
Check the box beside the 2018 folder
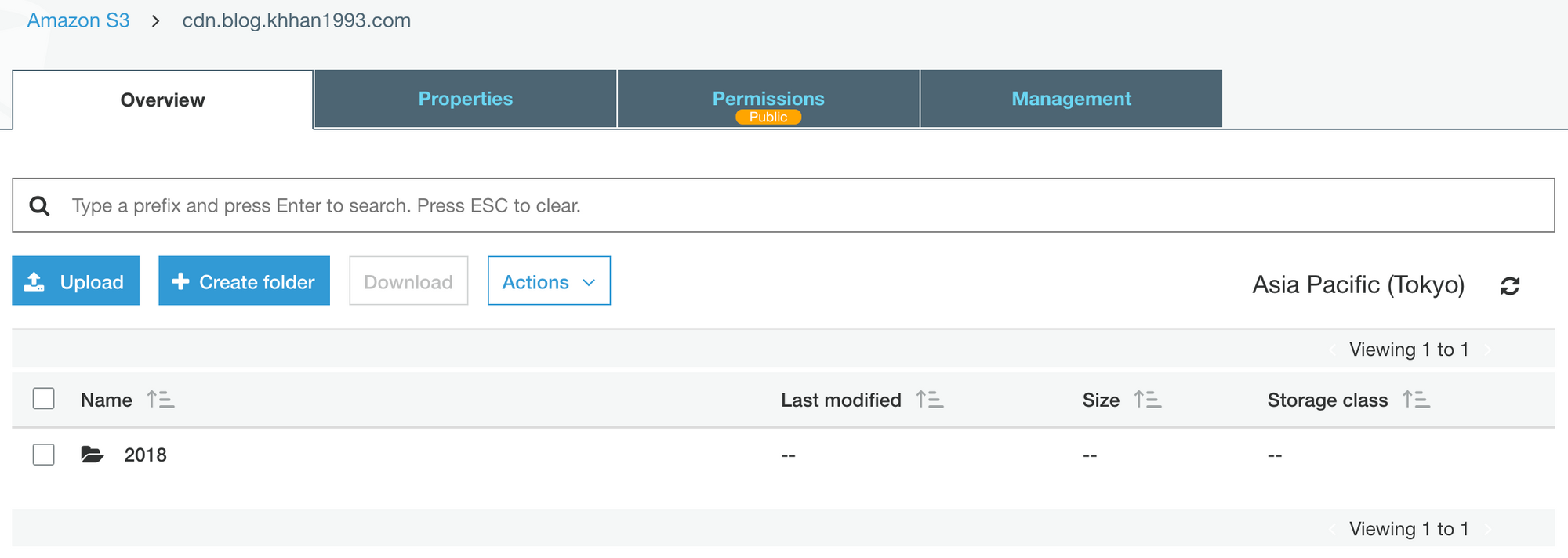[44, 455]
